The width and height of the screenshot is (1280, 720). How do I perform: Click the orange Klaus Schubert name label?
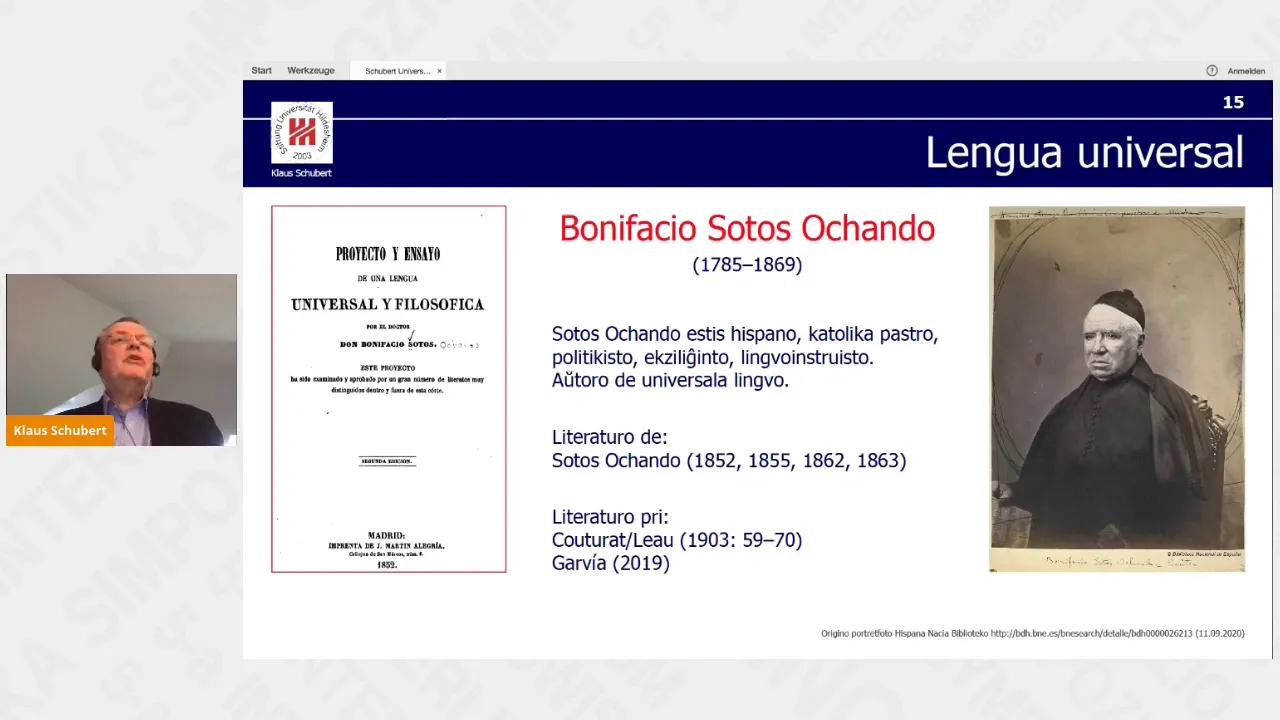click(x=60, y=431)
